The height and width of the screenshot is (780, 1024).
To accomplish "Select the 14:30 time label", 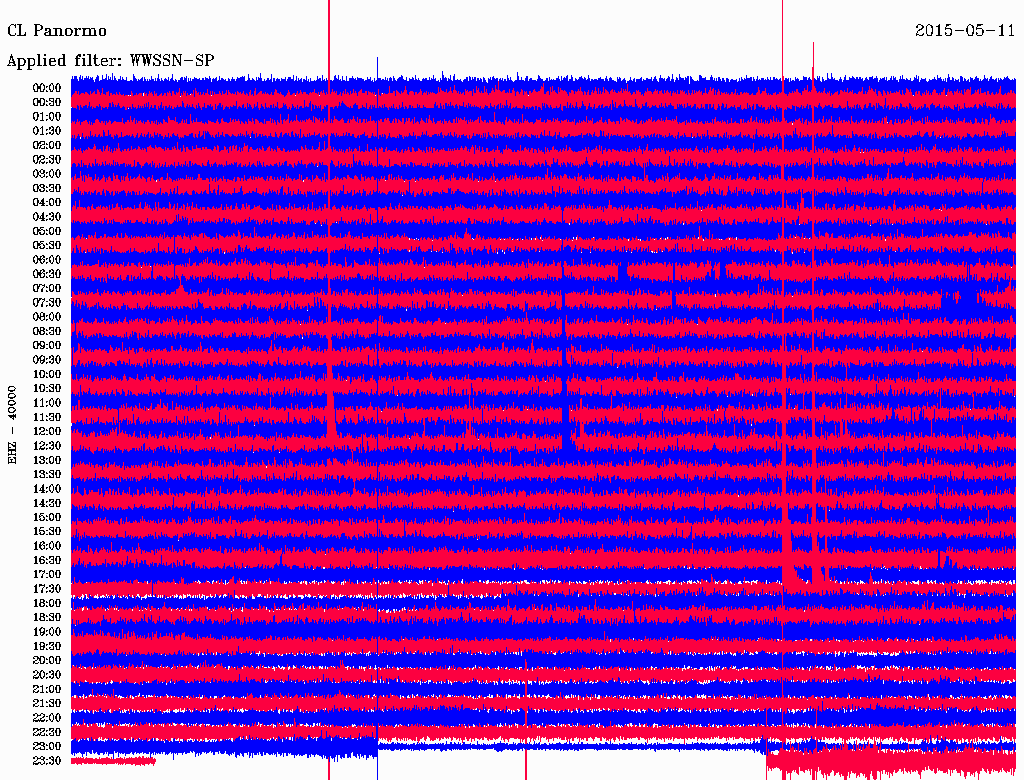I will (47, 503).
